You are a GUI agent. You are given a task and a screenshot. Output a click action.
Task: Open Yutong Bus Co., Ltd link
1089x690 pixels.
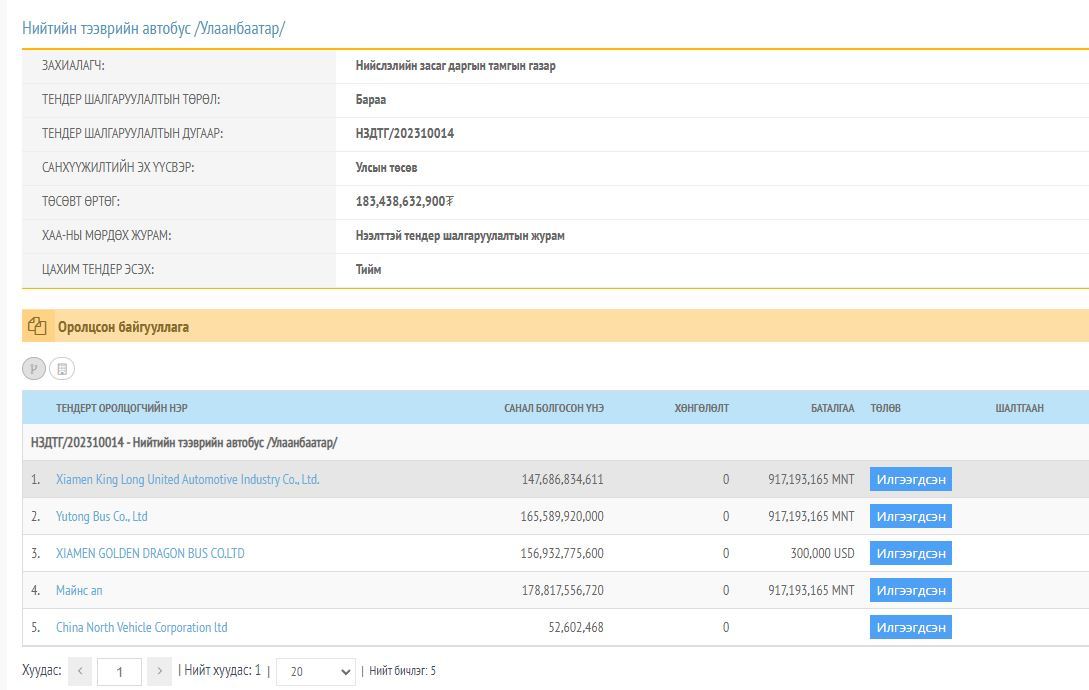coord(101,517)
